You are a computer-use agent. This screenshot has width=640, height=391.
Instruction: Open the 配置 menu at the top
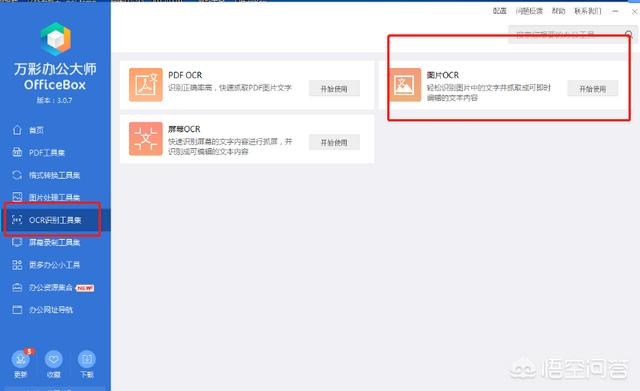[500, 11]
